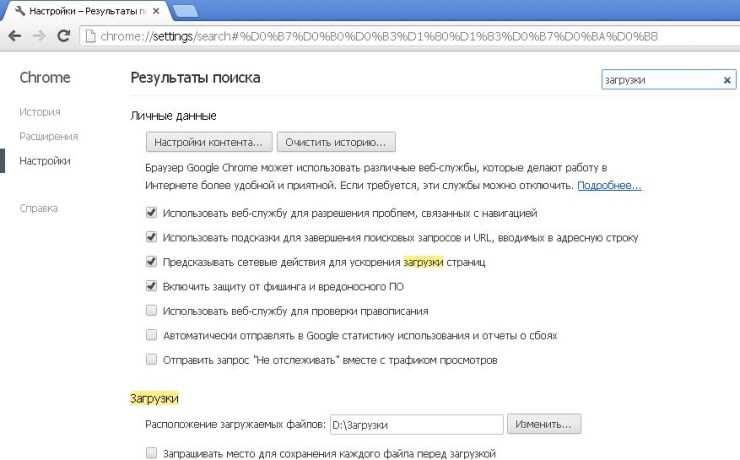This screenshot has height=460, width=740.
Task: Check Запрашивать место для сохранения файла
Action: (x=151, y=453)
